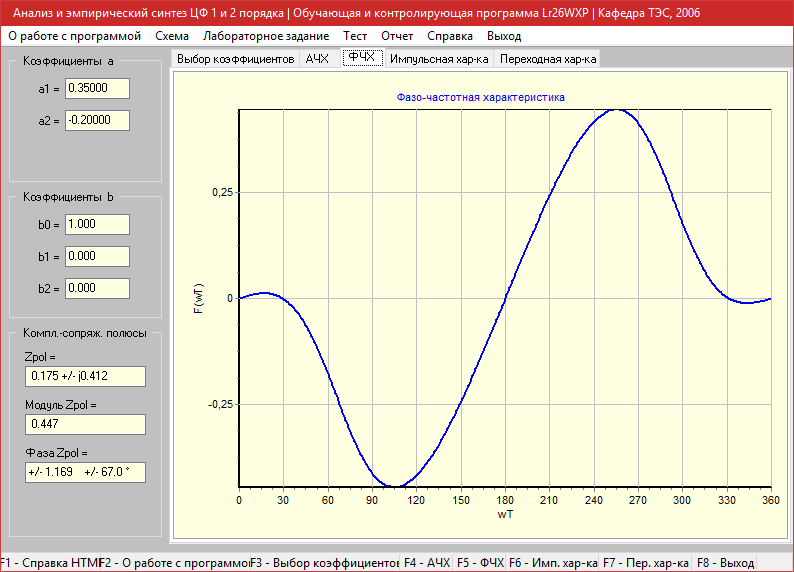Switch to 'Переходная хар-ка' tab
The width and height of the screenshot is (794, 572).
pos(548,59)
